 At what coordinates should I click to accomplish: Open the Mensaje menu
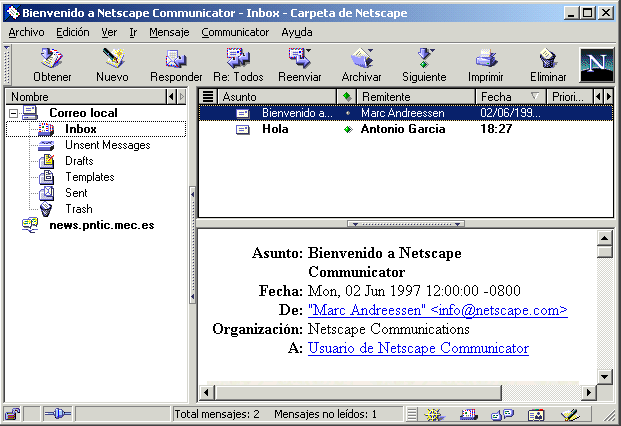tap(169, 32)
